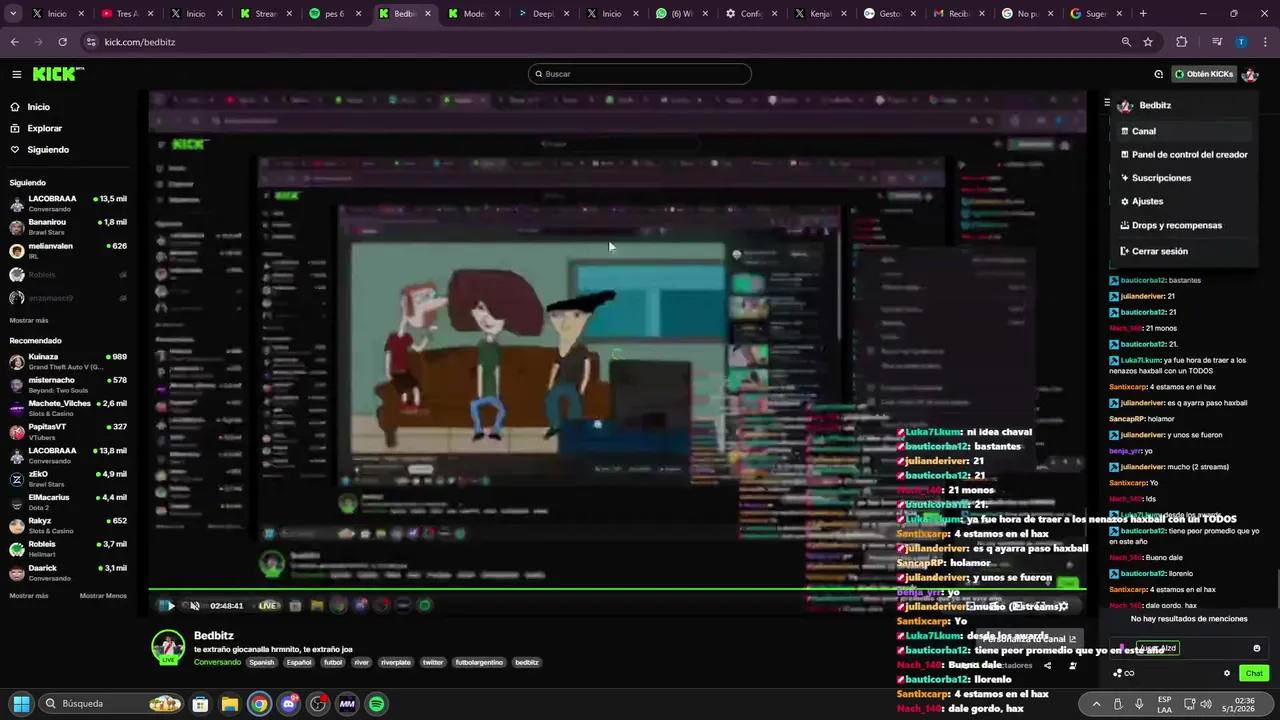The height and width of the screenshot is (720, 1280).
Task: Open the Chrome extensions puzzle icon
Action: [1182, 42]
